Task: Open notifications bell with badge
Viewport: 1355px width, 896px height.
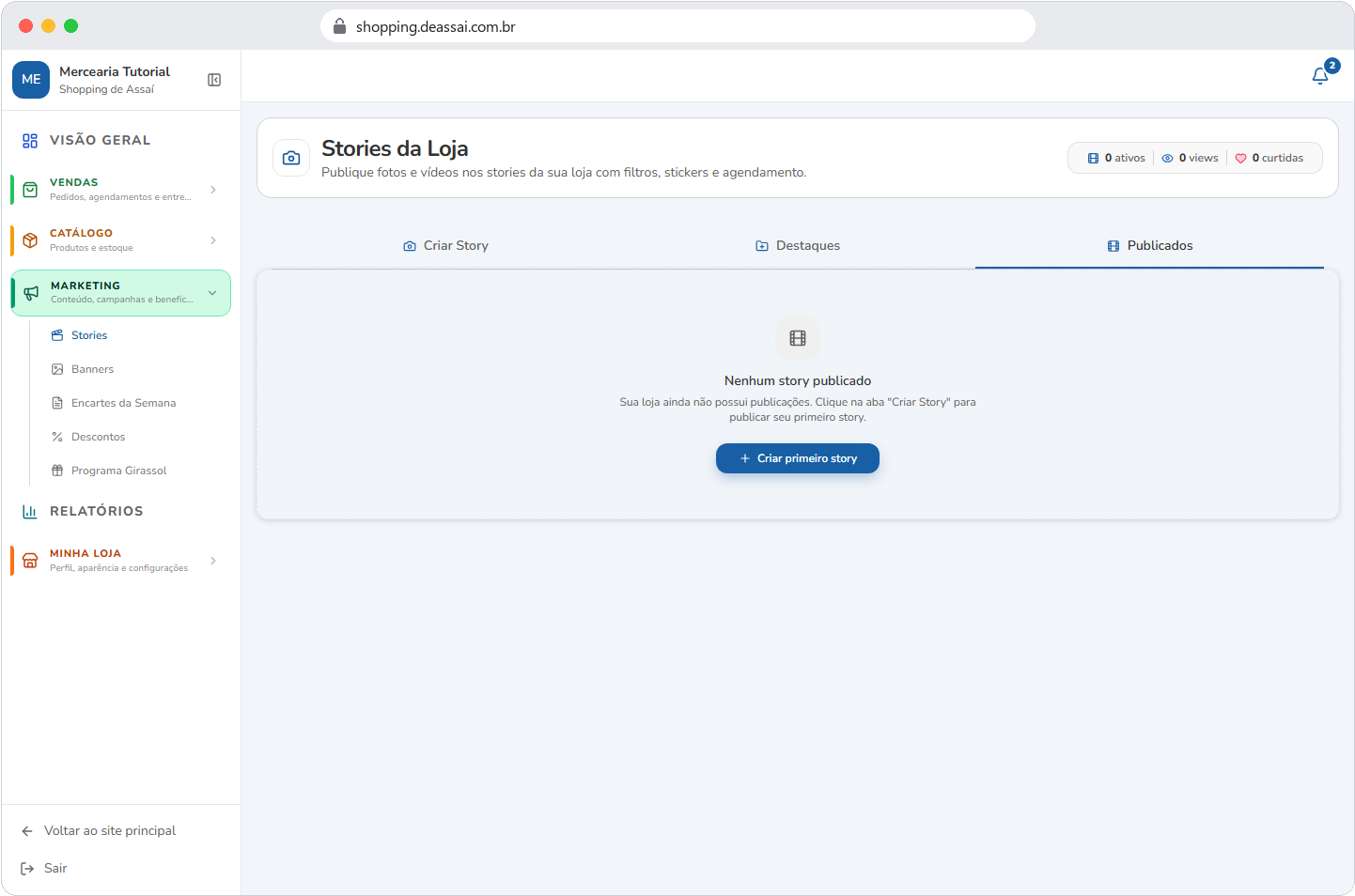Action: 1320,76
